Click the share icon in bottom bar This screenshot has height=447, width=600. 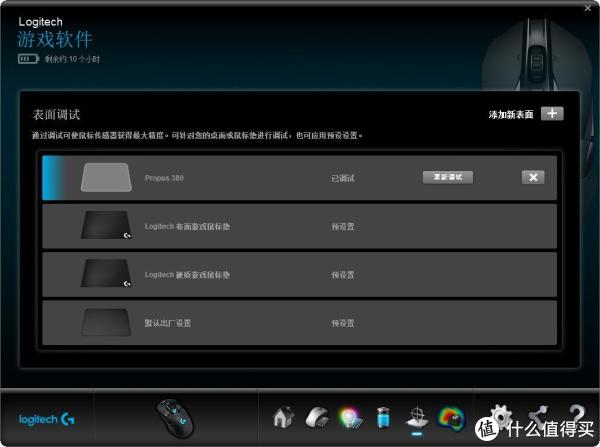click(x=538, y=415)
